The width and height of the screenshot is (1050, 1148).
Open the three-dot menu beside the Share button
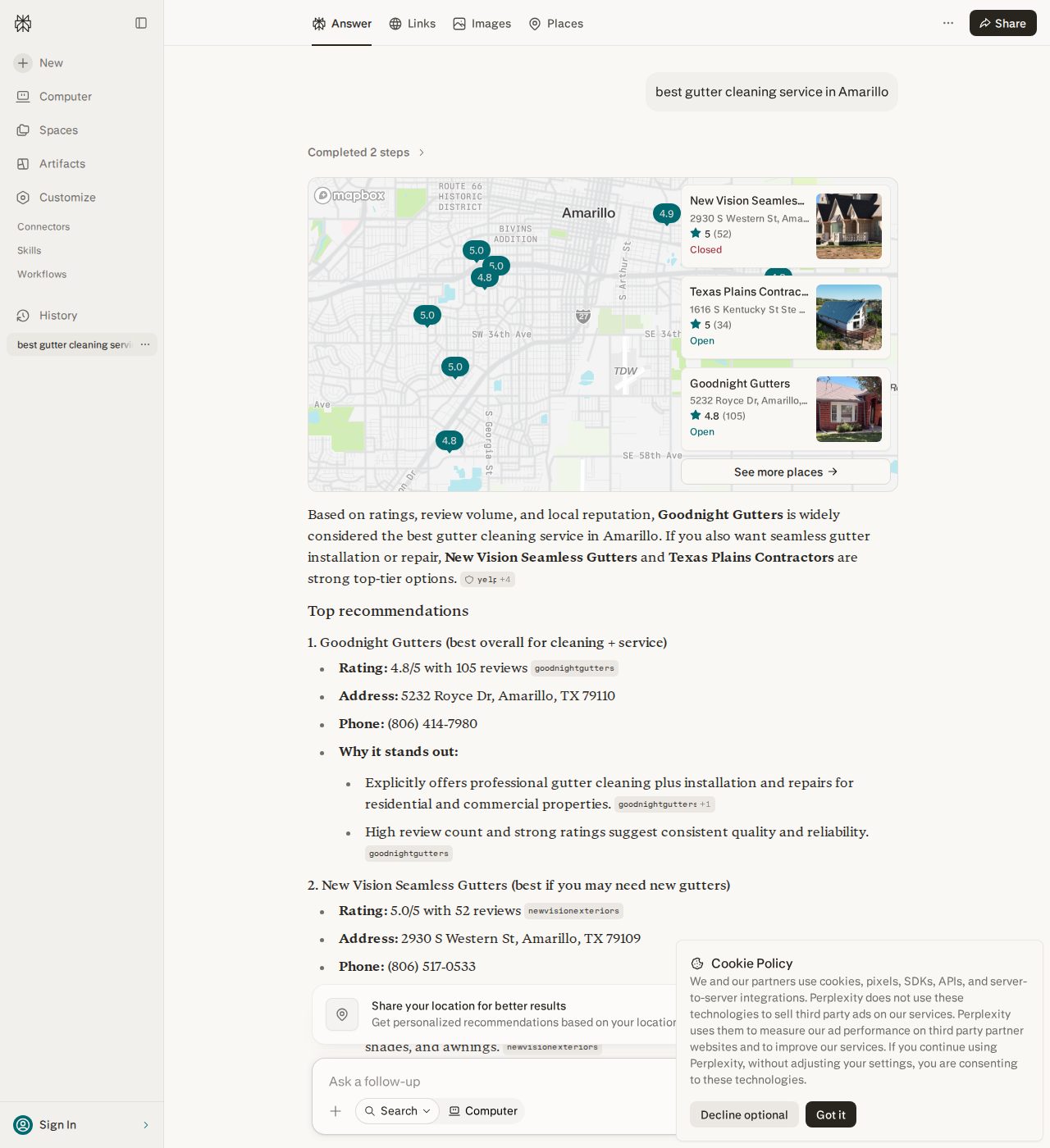[948, 23]
